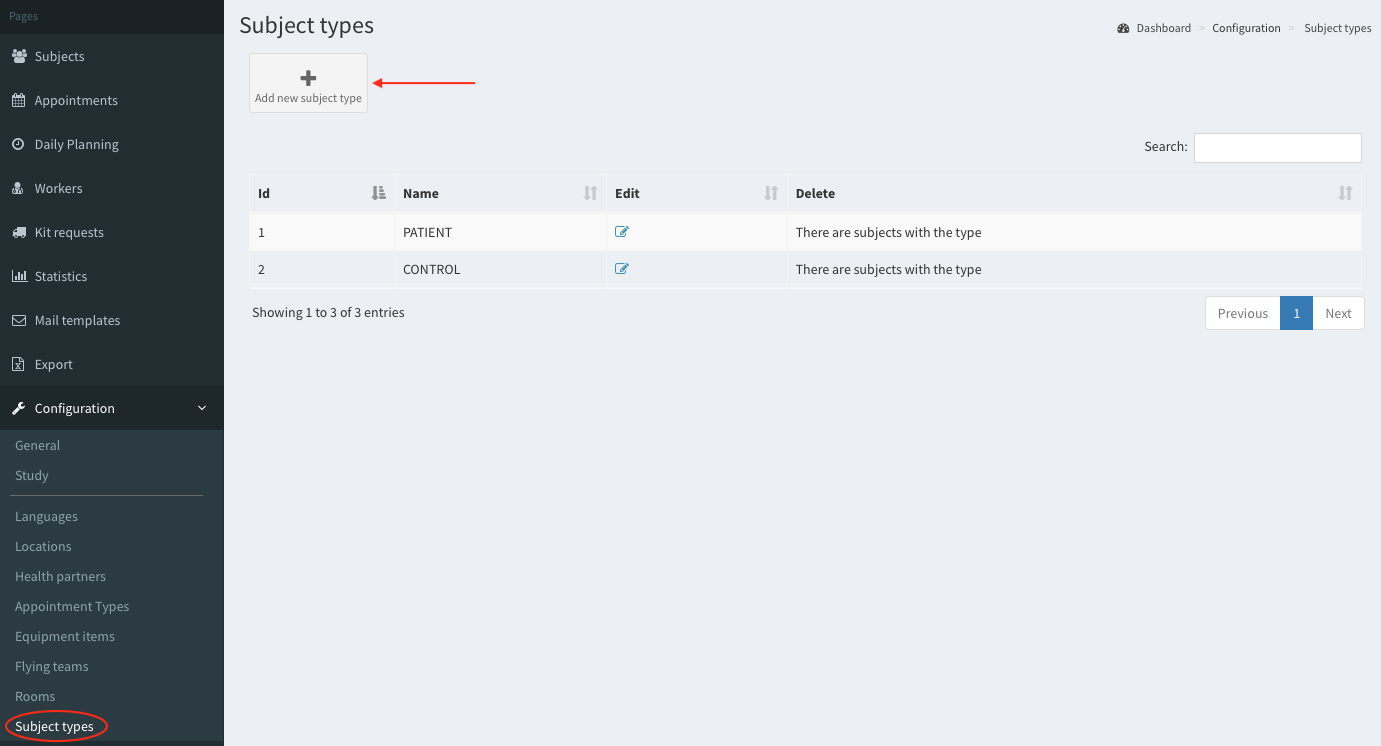Select Appointment Types in Configuration submenu
The height and width of the screenshot is (746, 1381).
72,606
